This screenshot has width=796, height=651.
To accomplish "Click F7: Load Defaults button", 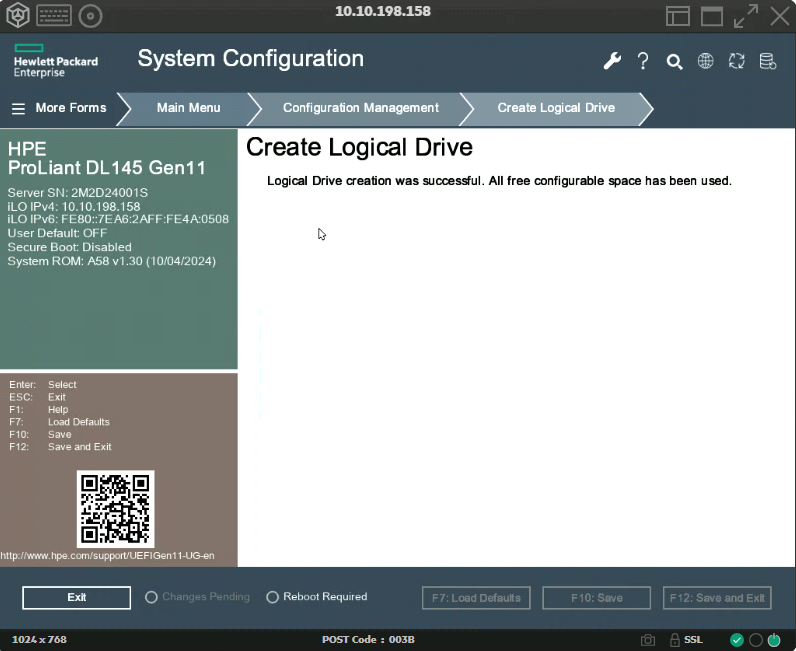I will [x=476, y=598].
